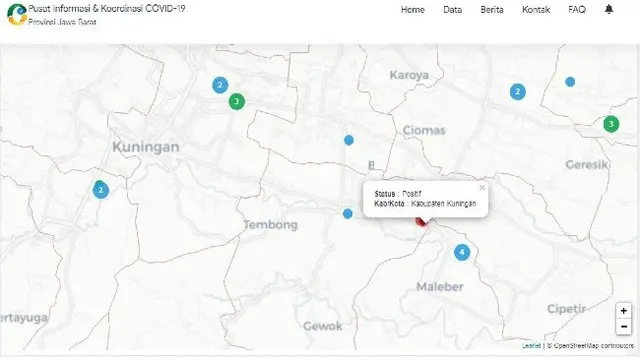
Task: Select the Kontak menu item
Action: (x=536, y=10)
